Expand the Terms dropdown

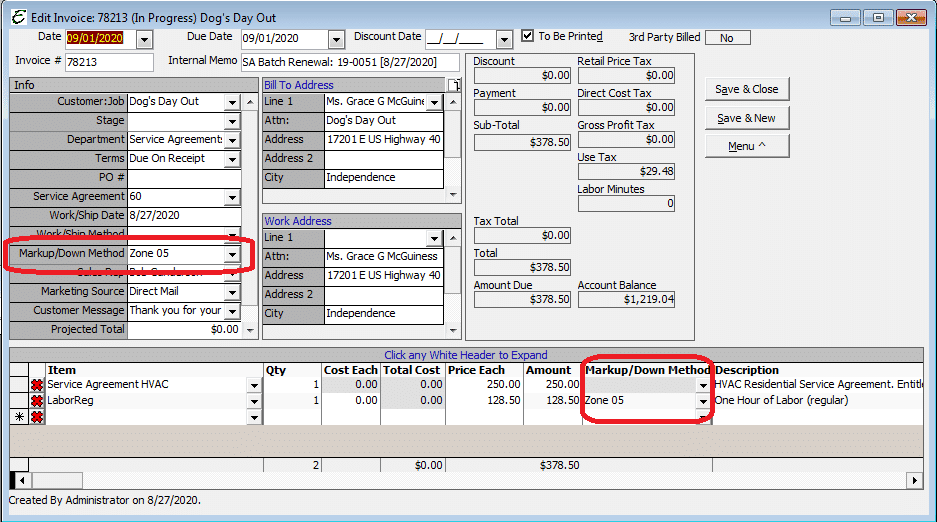[x=232, y=159]
